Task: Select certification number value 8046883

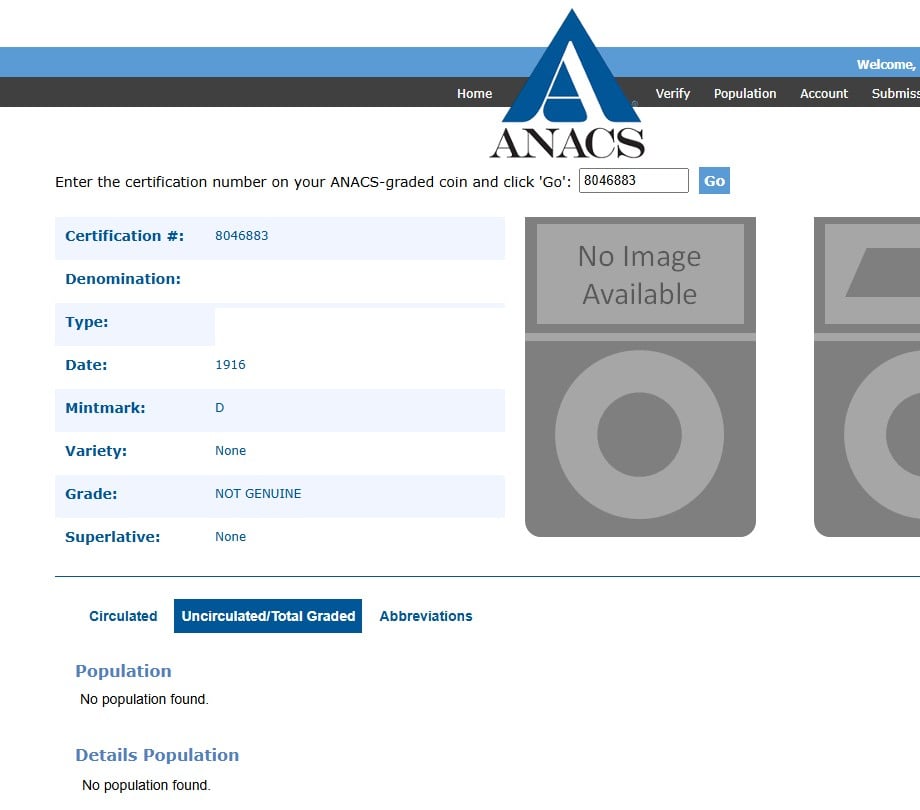Action: click(x=241, y=235)
